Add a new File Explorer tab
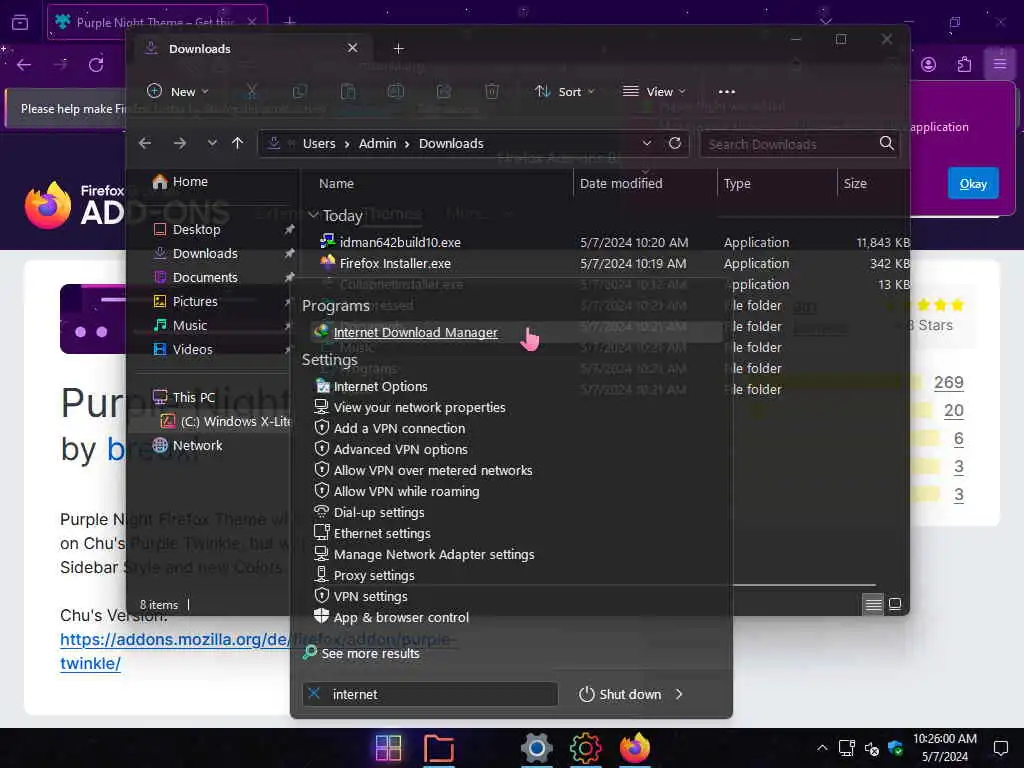1024x768 pixels. click(x=398, y=48)
